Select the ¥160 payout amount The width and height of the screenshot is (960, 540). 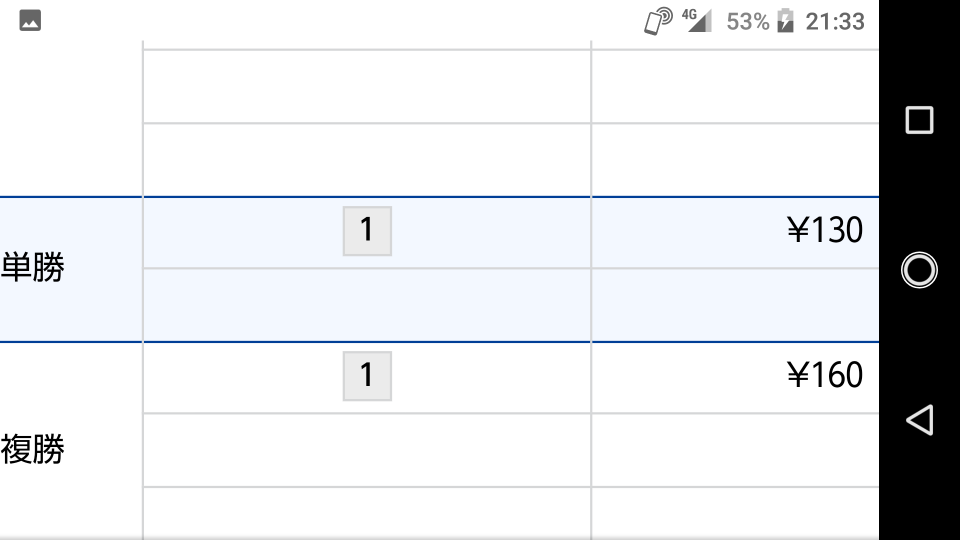click(x=825, y=375)
